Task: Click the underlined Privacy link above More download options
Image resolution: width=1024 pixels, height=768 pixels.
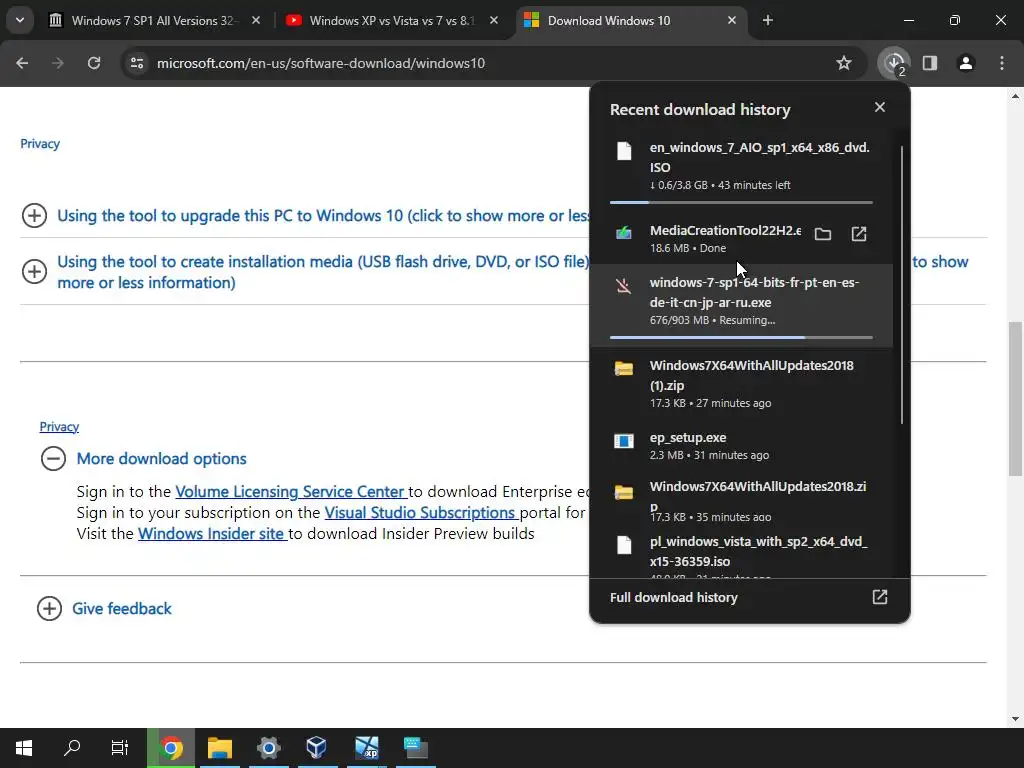Action: pyautogui.click(x=59, y=426)
